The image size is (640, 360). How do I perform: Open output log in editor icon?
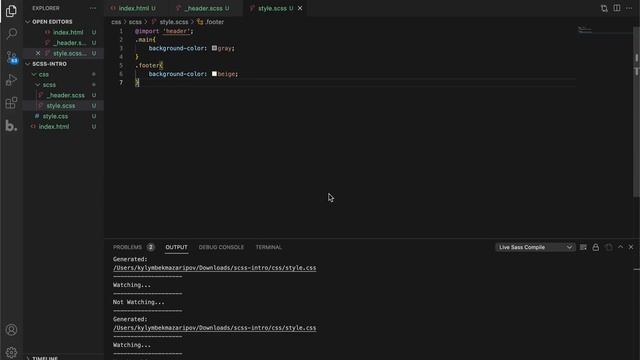coord(609,247)
